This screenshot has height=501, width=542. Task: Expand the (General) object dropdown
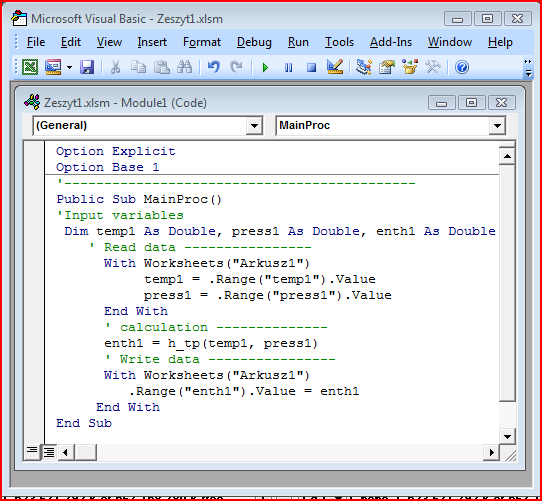pos(254,126)
